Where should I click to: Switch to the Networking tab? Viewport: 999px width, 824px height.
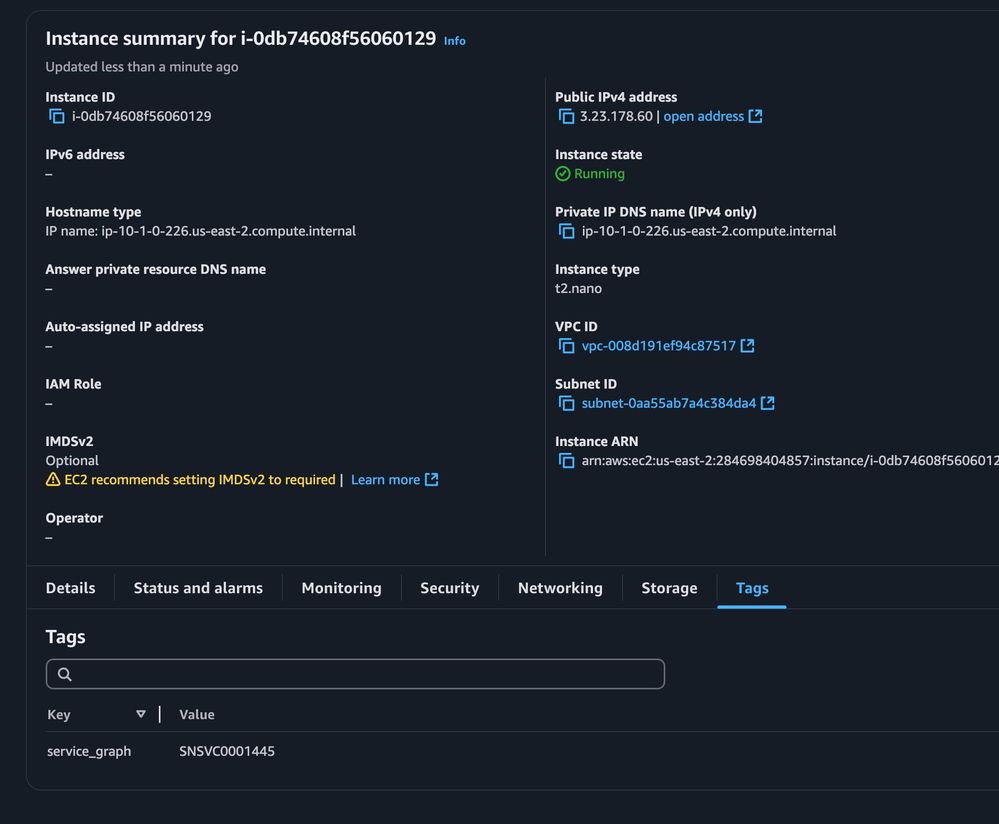pos(559,588)
